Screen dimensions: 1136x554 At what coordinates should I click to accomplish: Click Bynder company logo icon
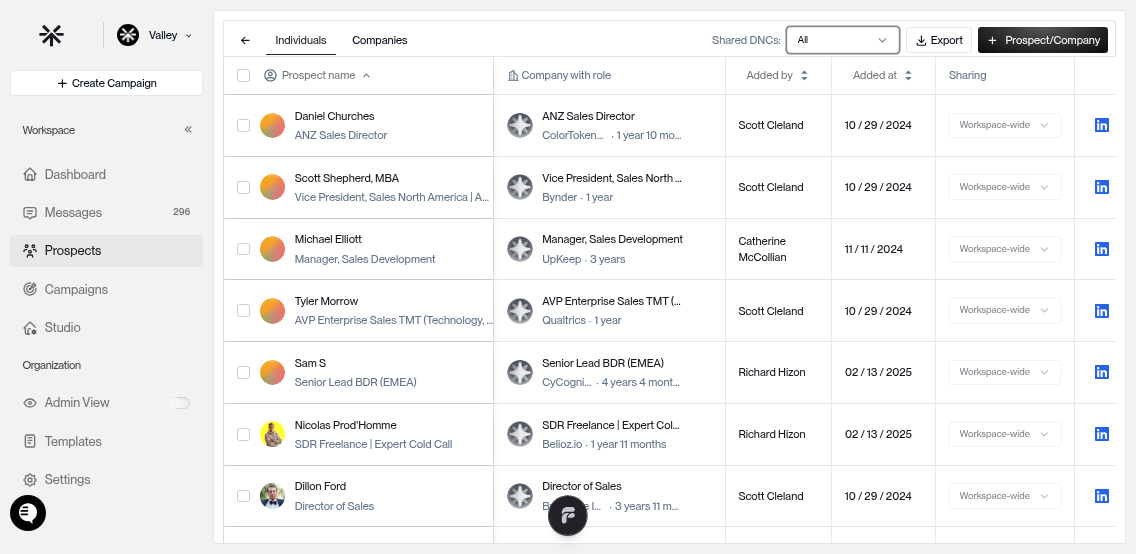tap(519, 187)
